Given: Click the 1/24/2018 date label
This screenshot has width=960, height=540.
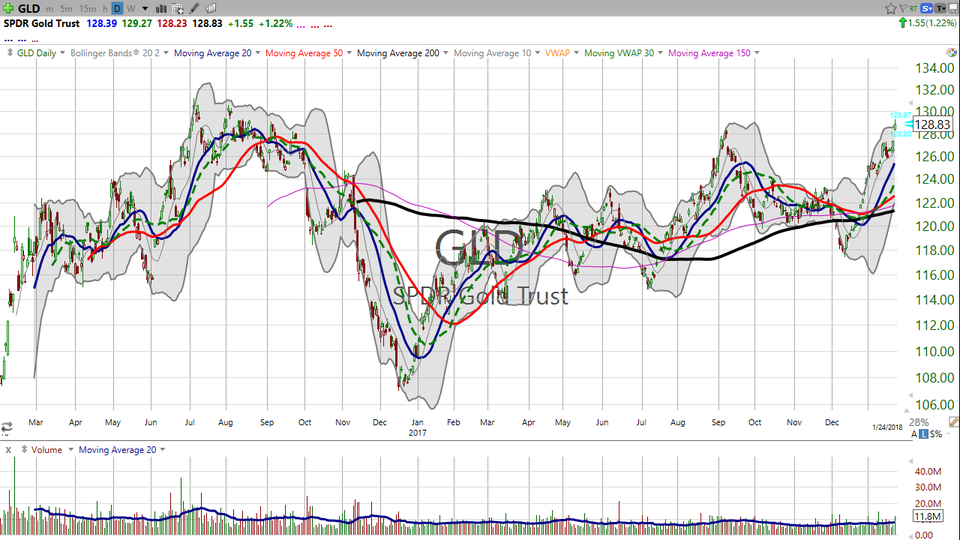Looking at the screenshot, I should 887,427.
